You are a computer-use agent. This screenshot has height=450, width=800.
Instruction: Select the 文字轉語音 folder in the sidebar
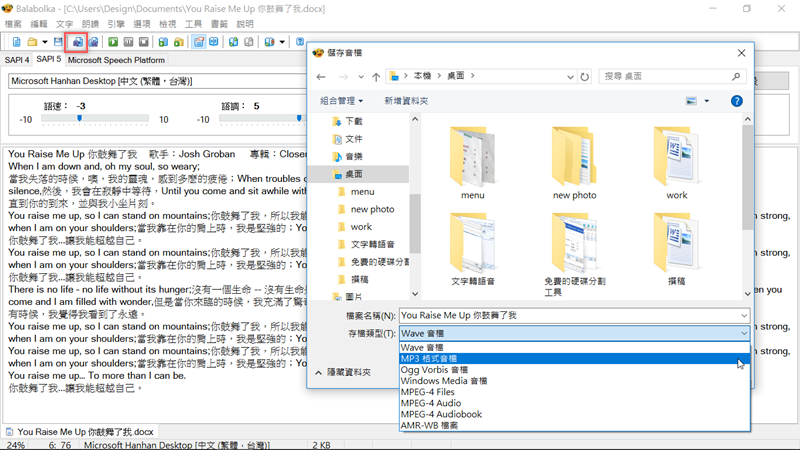click(372, 244)
